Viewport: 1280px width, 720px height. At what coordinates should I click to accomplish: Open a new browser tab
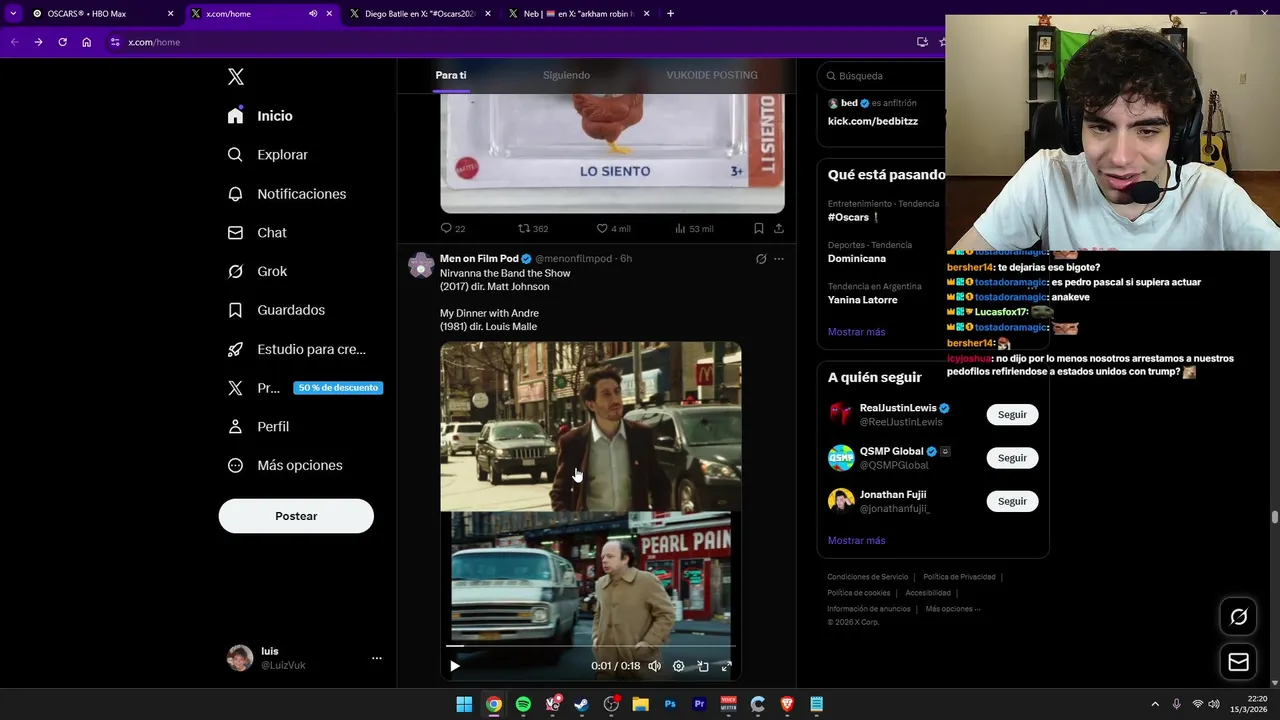click(x=670, y=14)
